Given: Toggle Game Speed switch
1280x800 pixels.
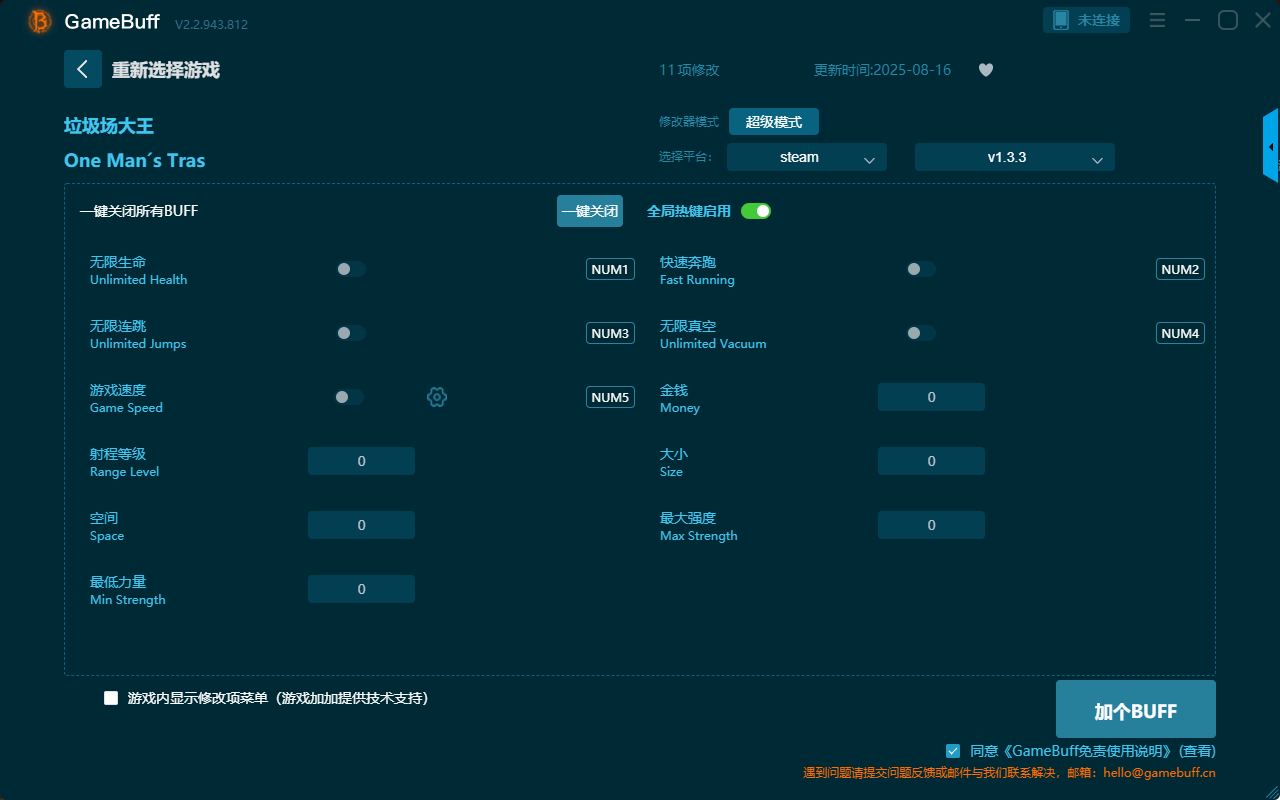Looking at the screenshot, I should [x=349, y=397].
